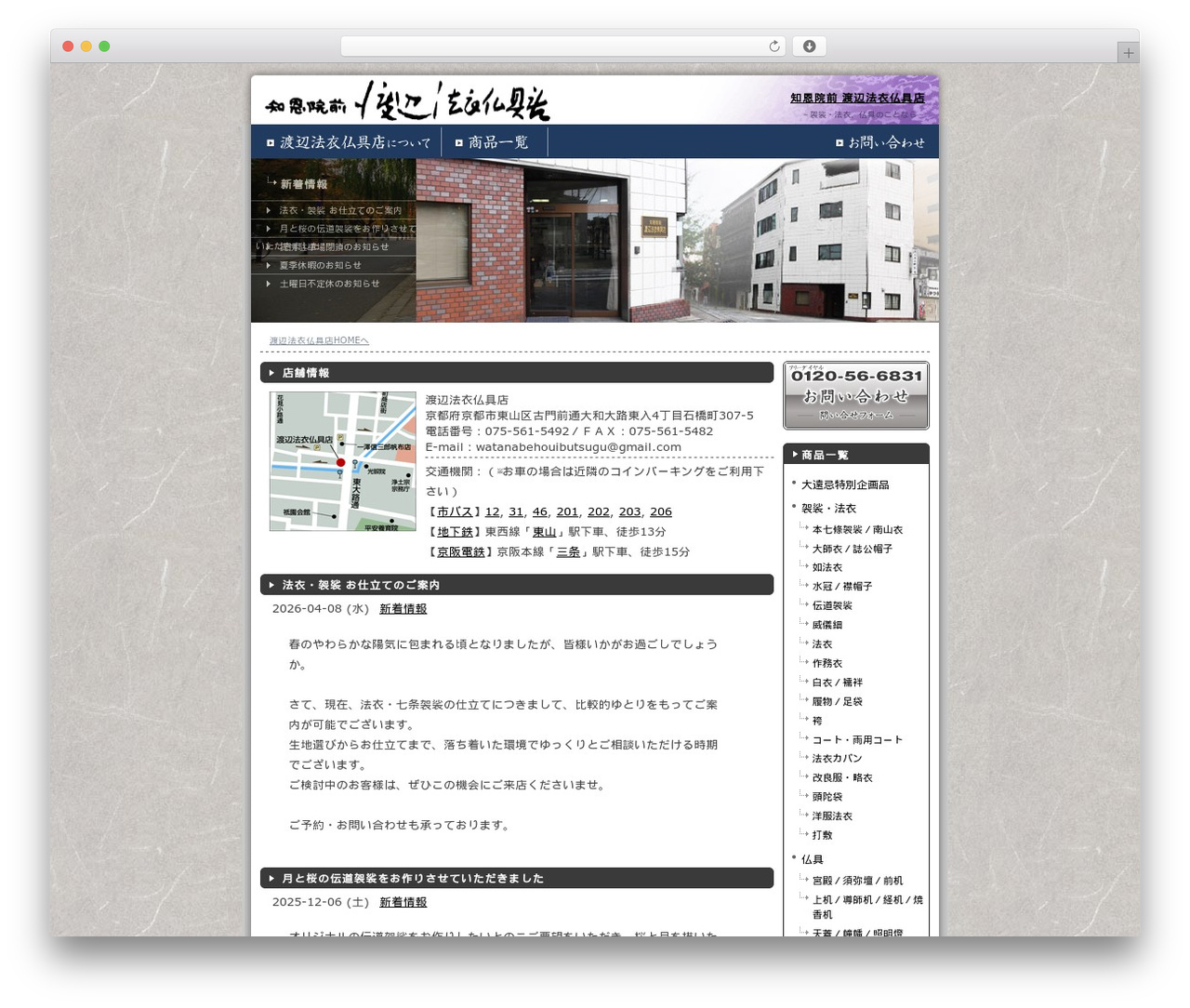Open 伝道袈裟 in the sidebar
This screenshot has width=1190, height=1008.
tap(832, 605)
